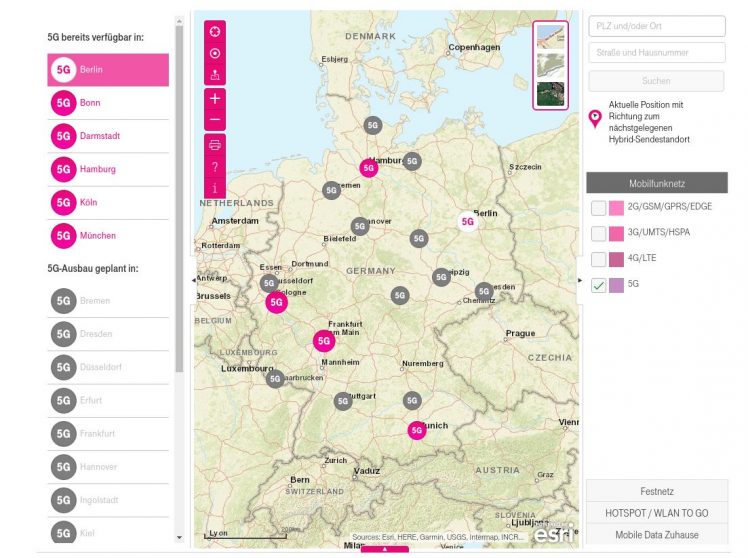Open help via question mark icon
The width and height of the screenshot is (748, 558).
pos(215,166)
